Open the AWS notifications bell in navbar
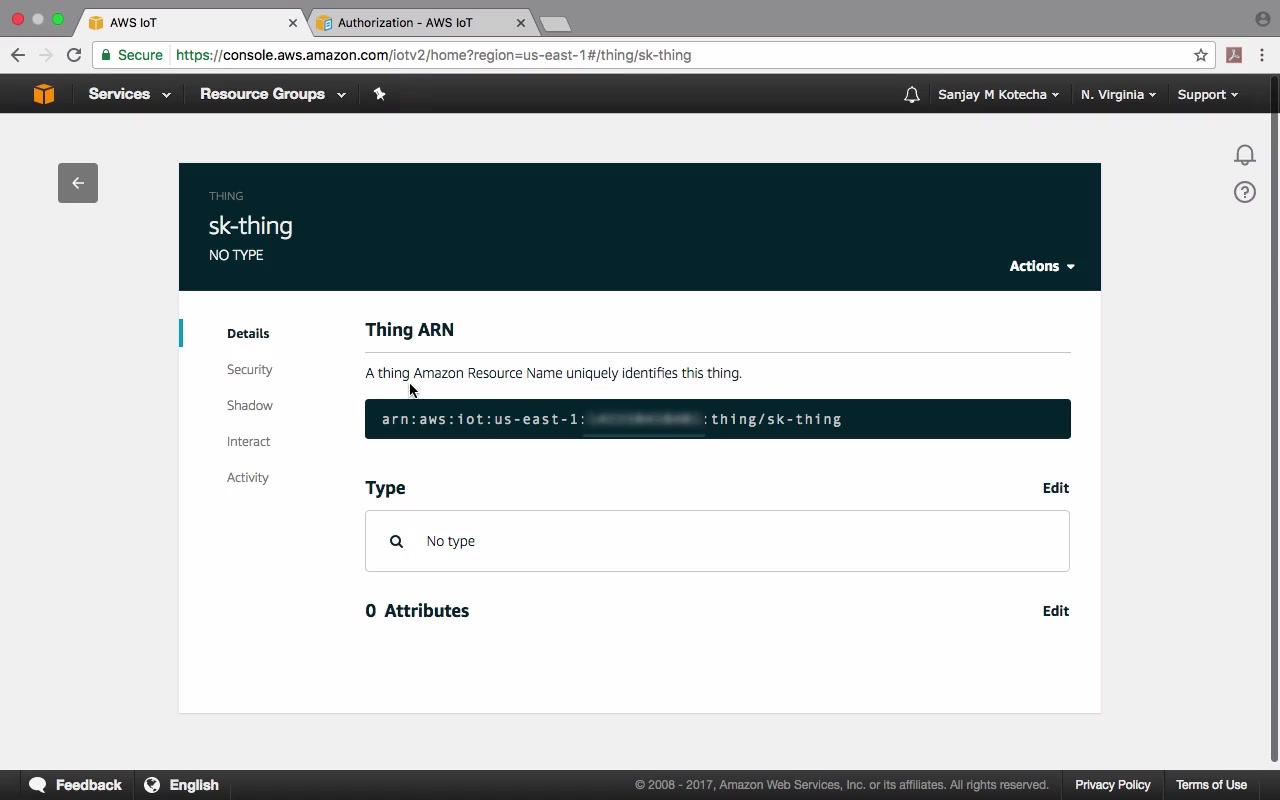The width and height of the screenshot is (1280, 800). tap(911, 95)
